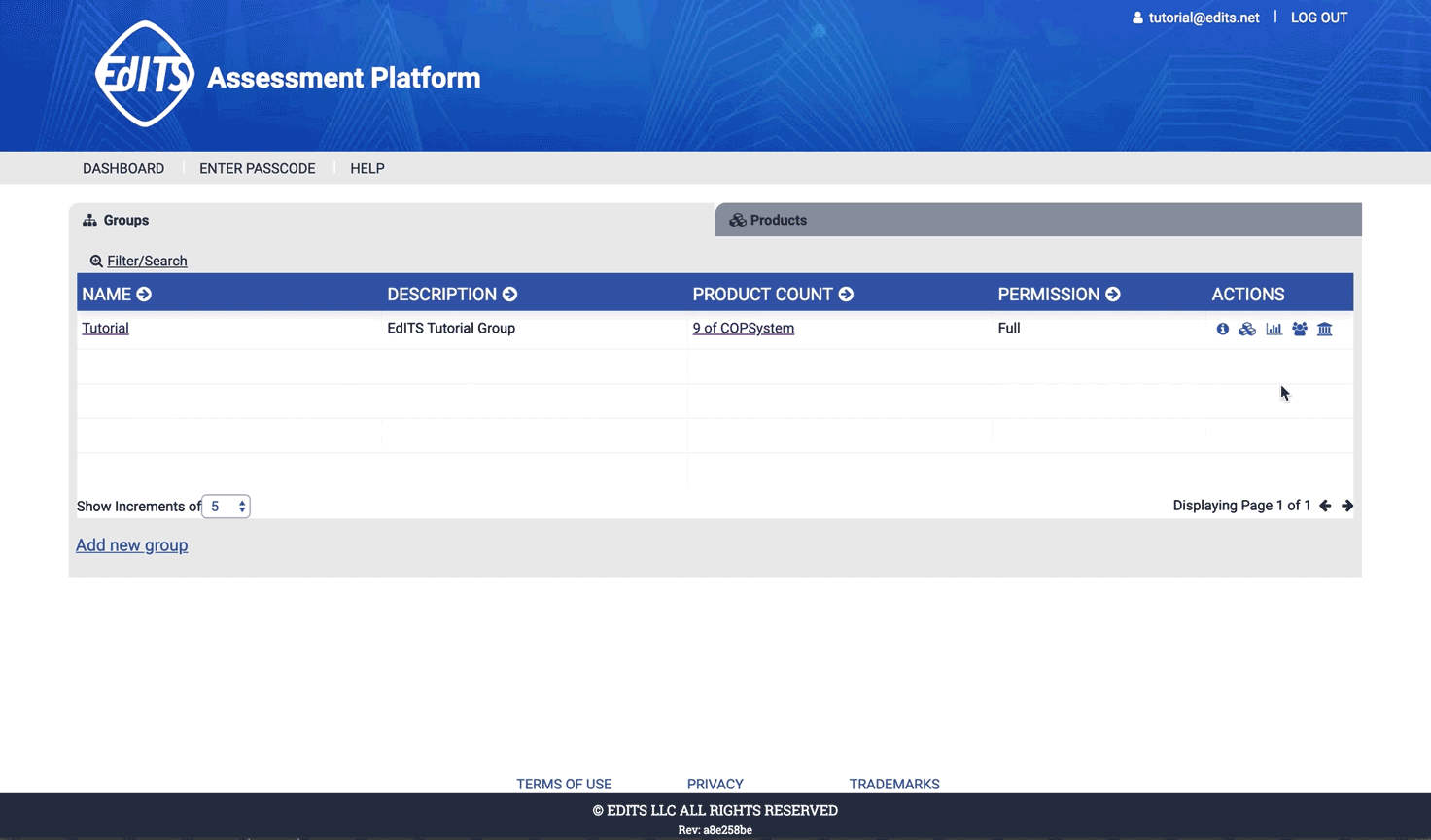The image size is (1431, 840).
Task: Click the users group icon in Actions
Action: pos(1300,329)
